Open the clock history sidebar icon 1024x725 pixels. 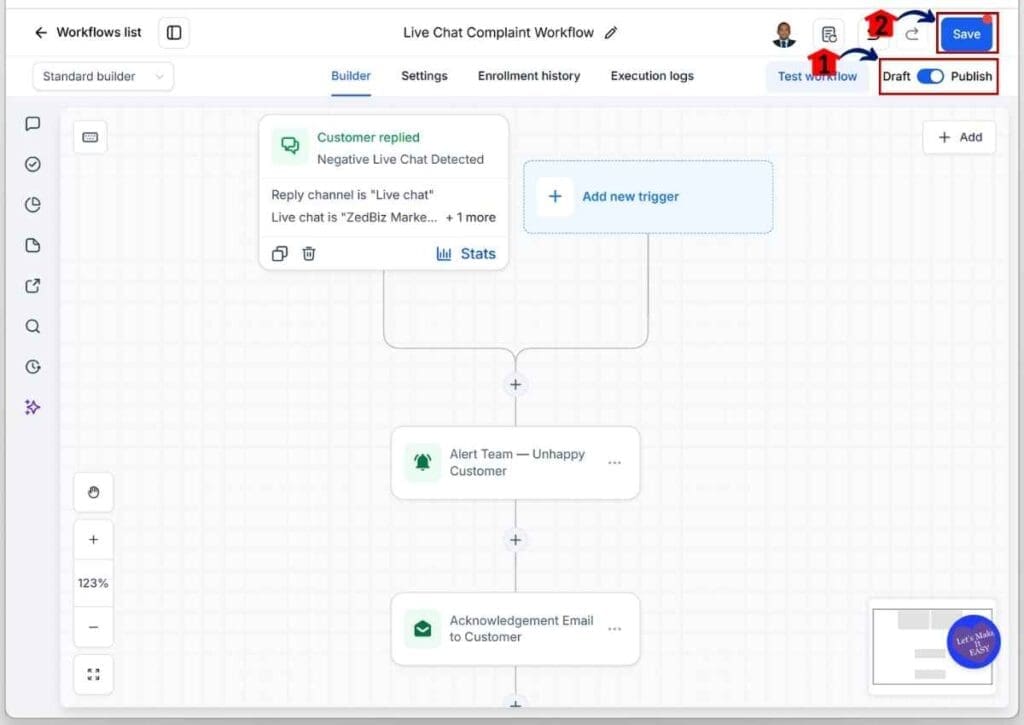[x=33, y=366]
